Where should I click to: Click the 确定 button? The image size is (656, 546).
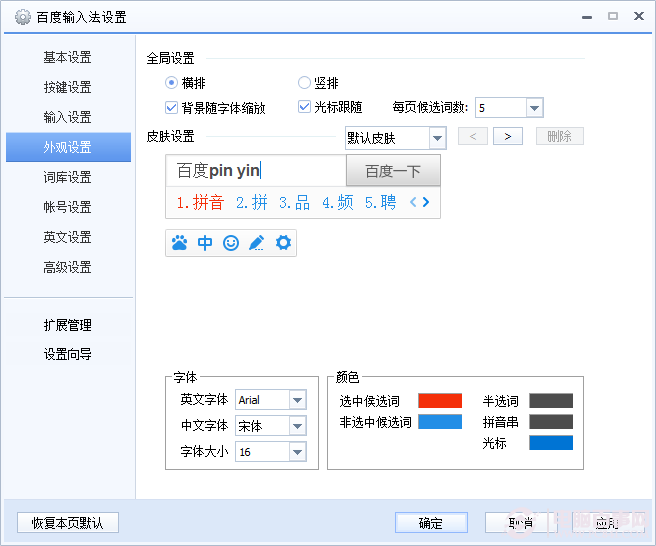point(431,523)
